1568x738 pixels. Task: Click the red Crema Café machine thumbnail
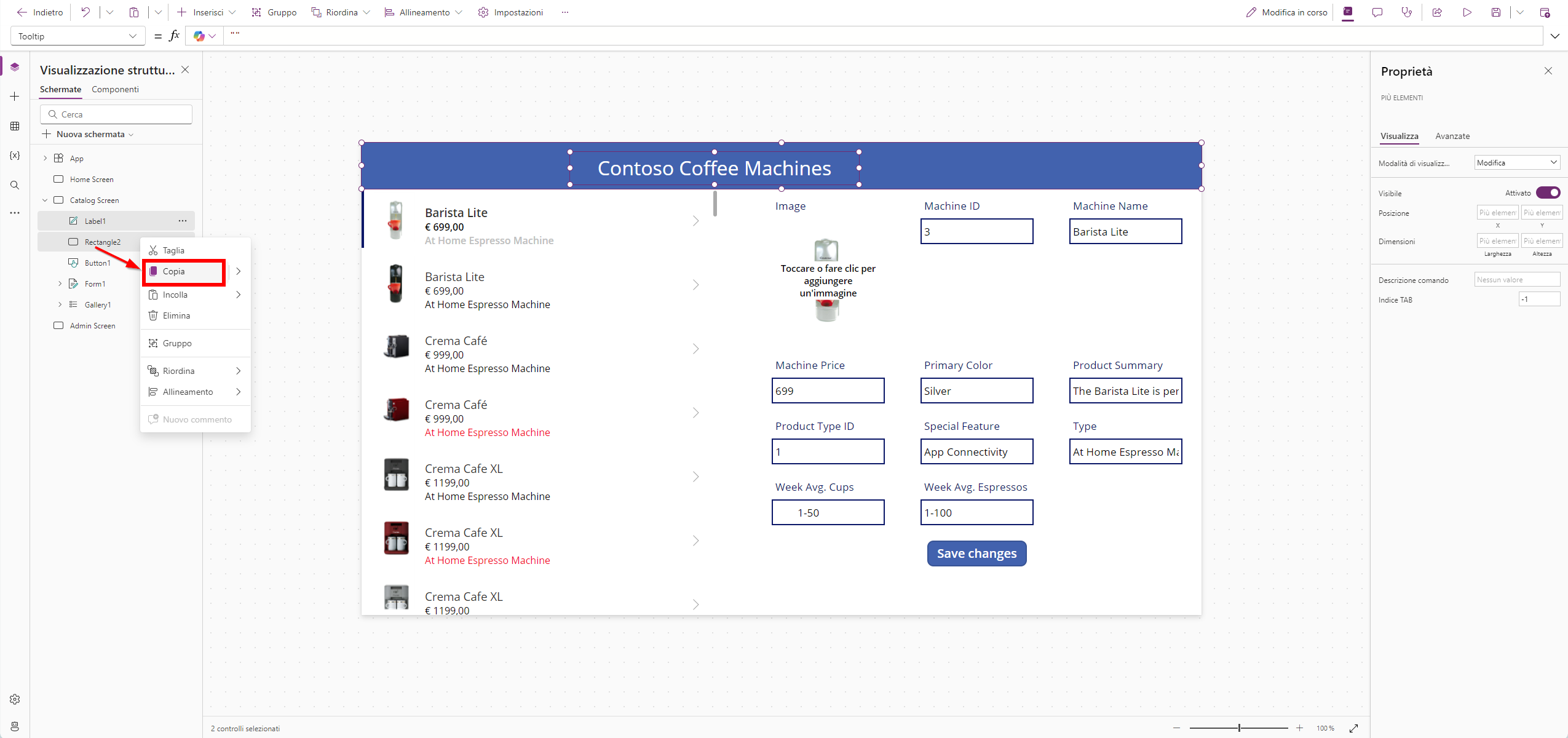(397, 410)
